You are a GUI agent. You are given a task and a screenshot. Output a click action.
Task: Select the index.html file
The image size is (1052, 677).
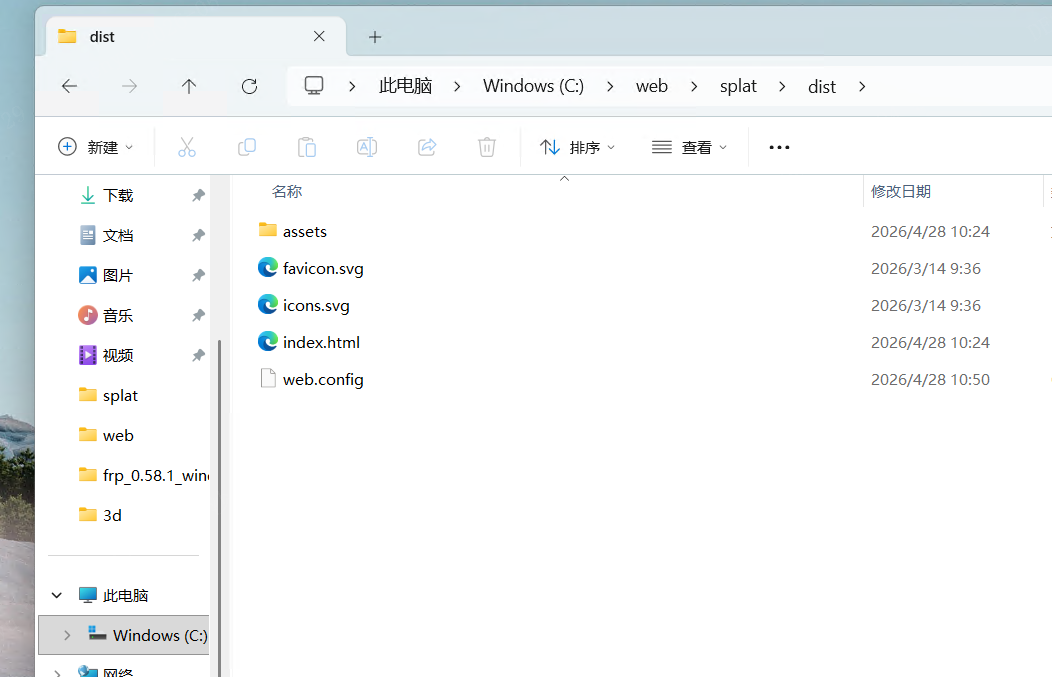pyautogui.click(x=309, y=342)
